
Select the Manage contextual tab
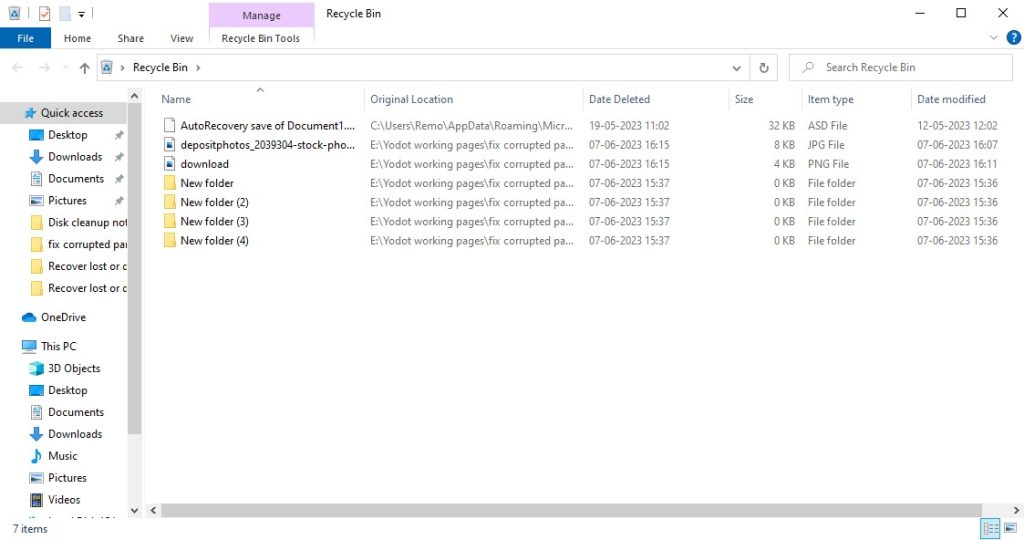pos(261,15)
